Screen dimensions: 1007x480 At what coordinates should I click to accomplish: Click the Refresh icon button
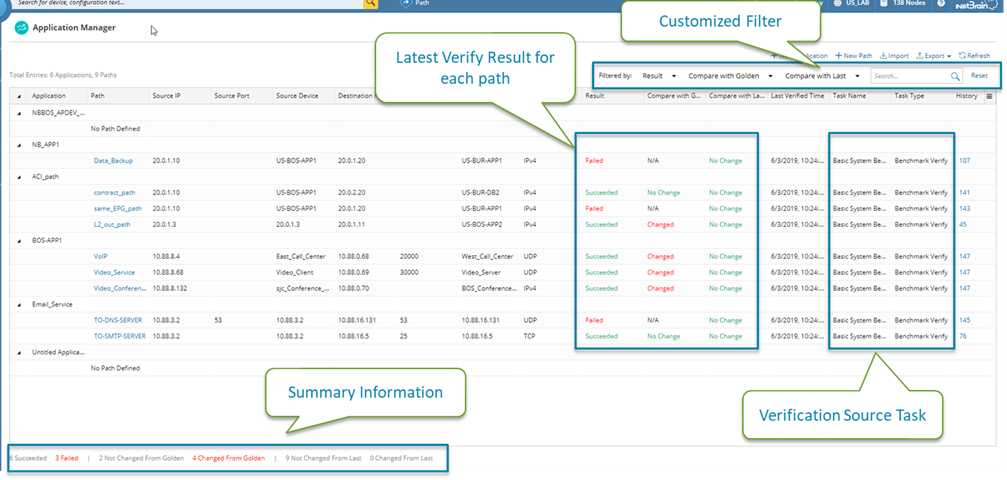point(975,56)
